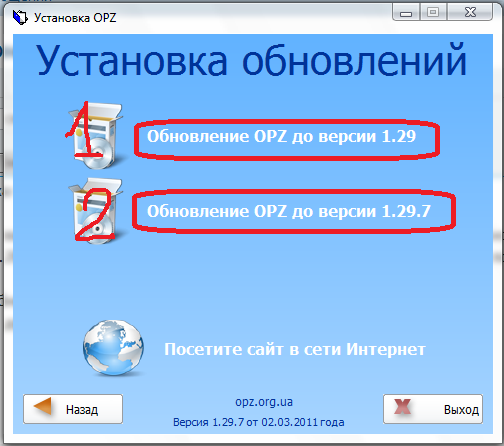
Task: Click the 'Установка обновлений' heading
Action: coord(251,60)
